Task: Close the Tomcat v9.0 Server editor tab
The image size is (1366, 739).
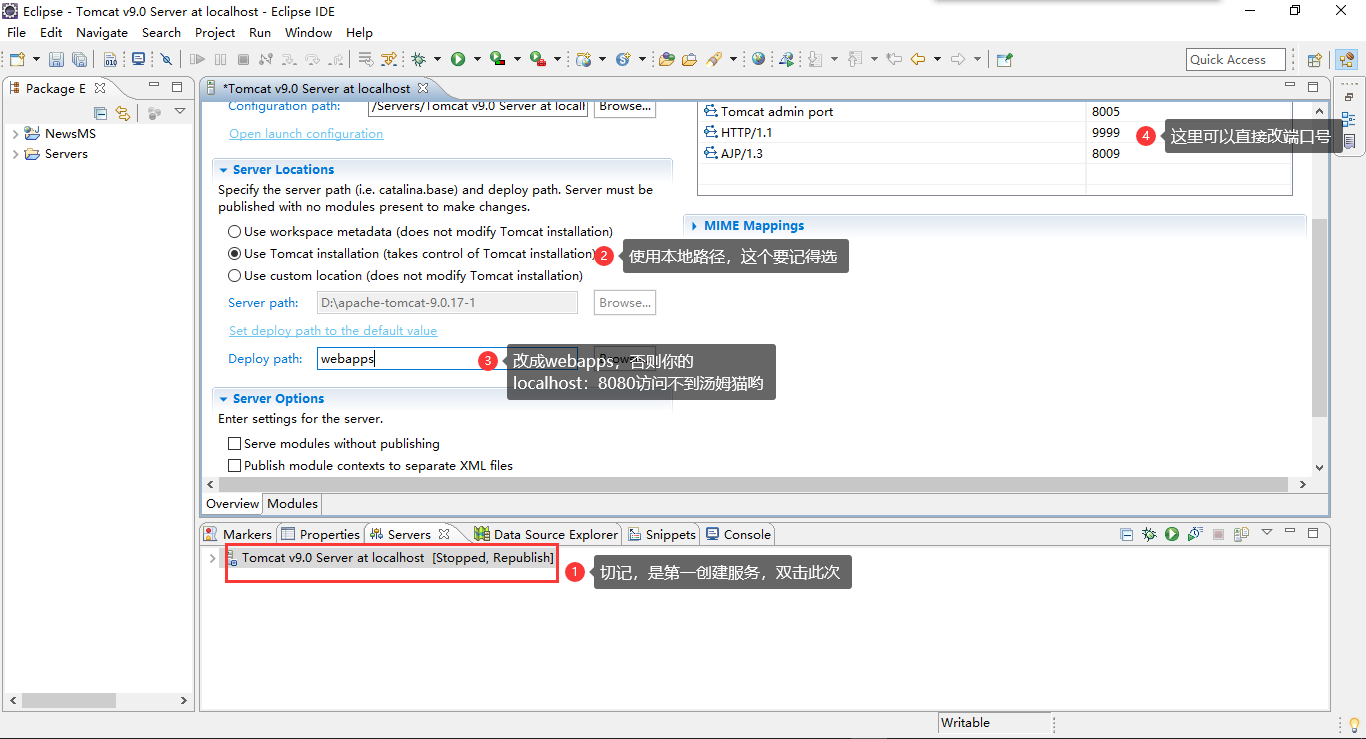Action: coord(423,88)
